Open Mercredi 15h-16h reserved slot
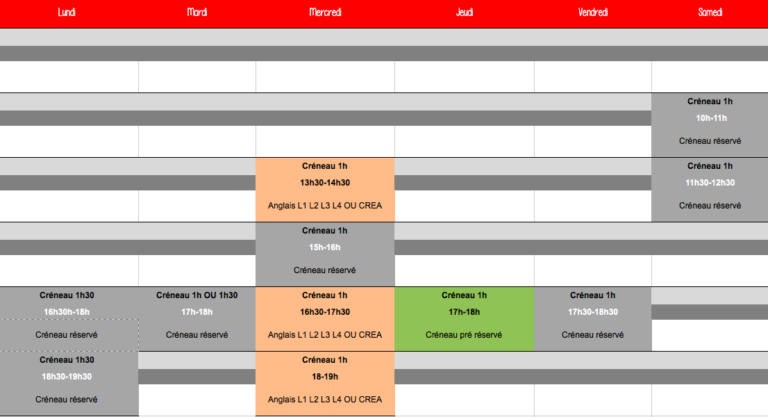 click(325, 254)
